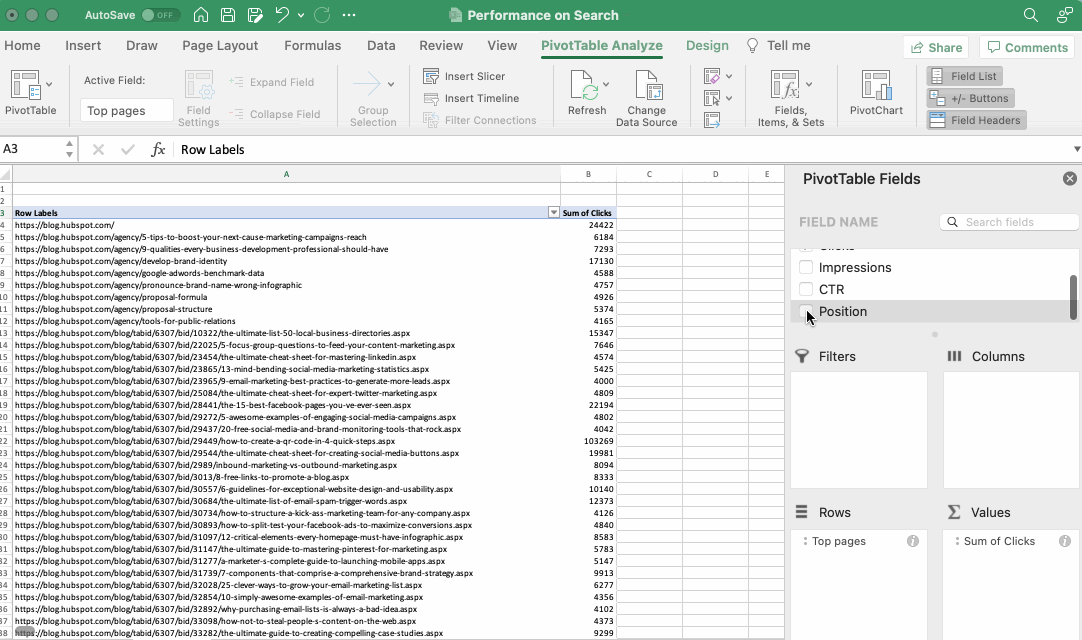Open the Formulas ribbon tab

pos(312,45)
